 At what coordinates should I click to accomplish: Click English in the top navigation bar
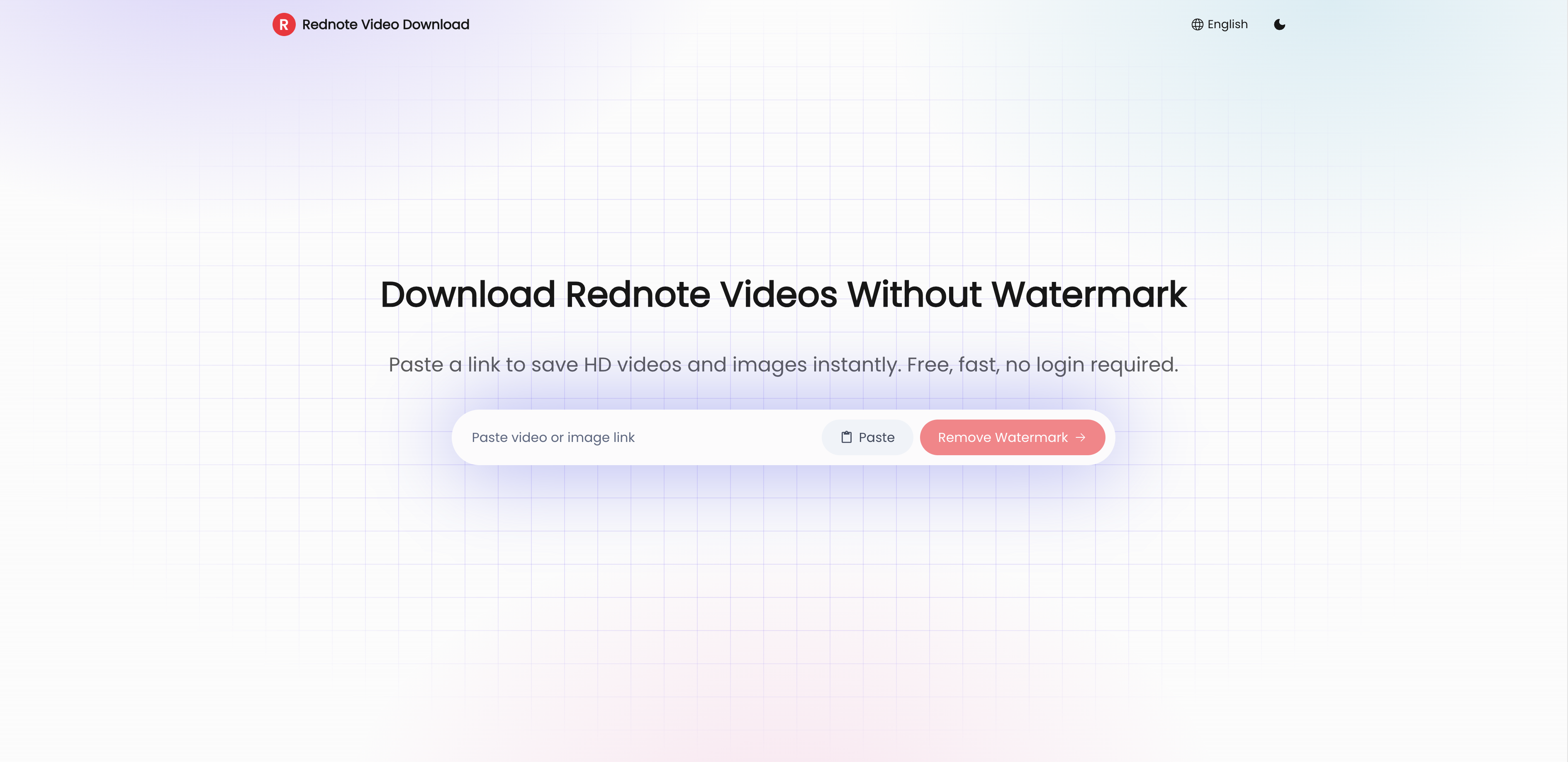point(1227,24)
